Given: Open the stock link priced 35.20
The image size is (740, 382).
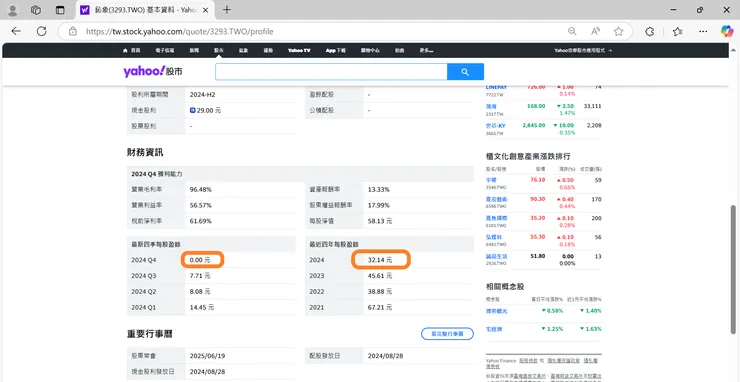Looking at the screenshot, I should (x=495, y=218).
